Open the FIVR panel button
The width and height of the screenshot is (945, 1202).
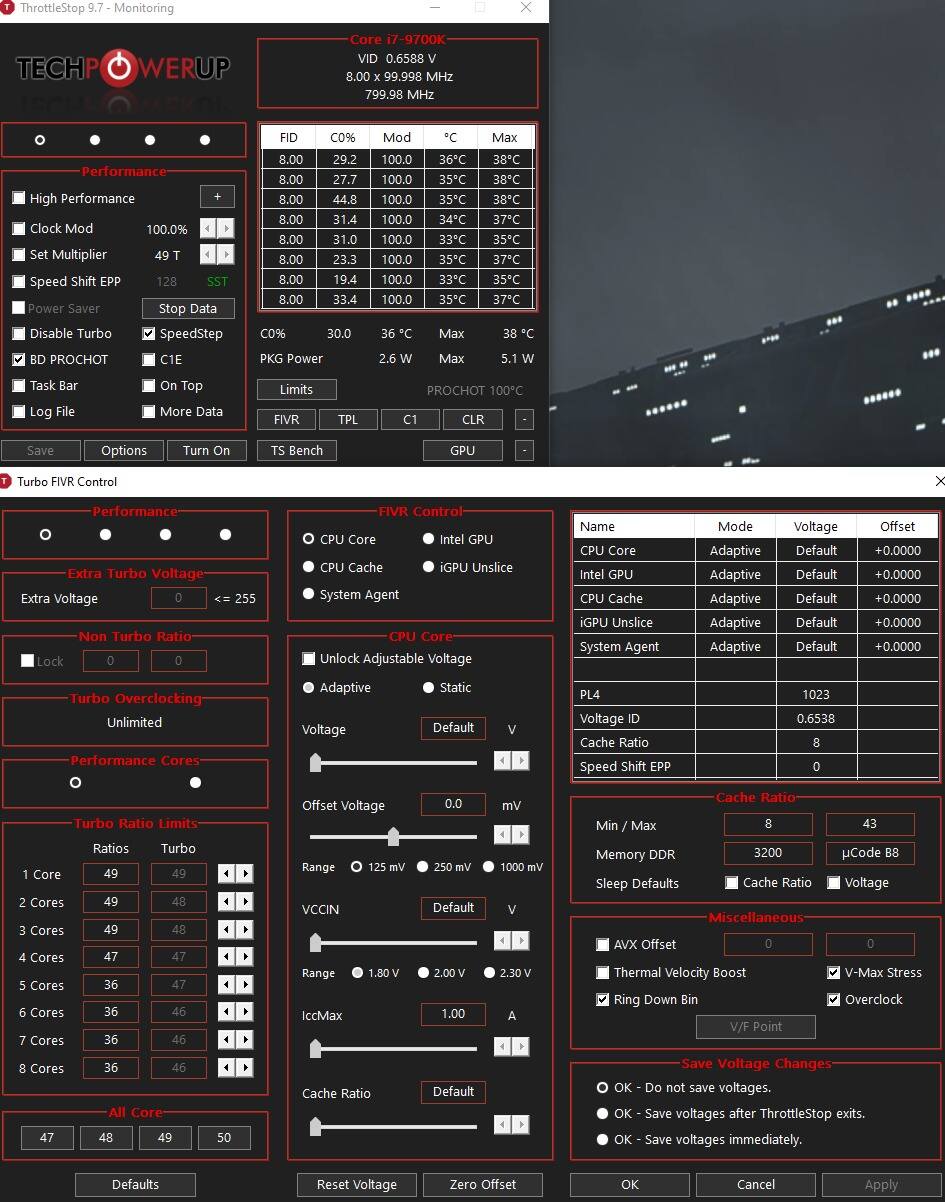[287, 419]
